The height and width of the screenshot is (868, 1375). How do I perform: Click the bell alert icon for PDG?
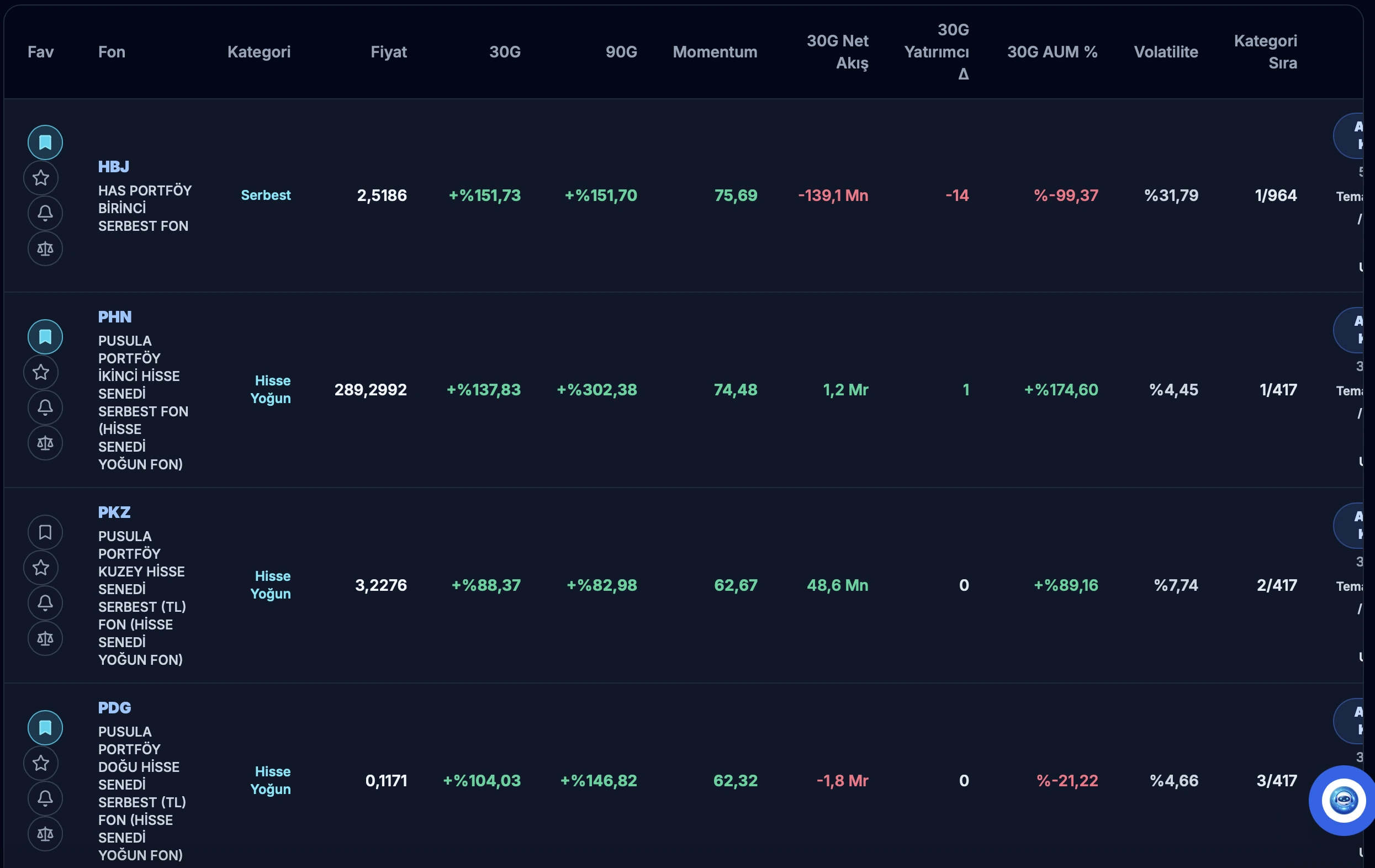(45, 798)
